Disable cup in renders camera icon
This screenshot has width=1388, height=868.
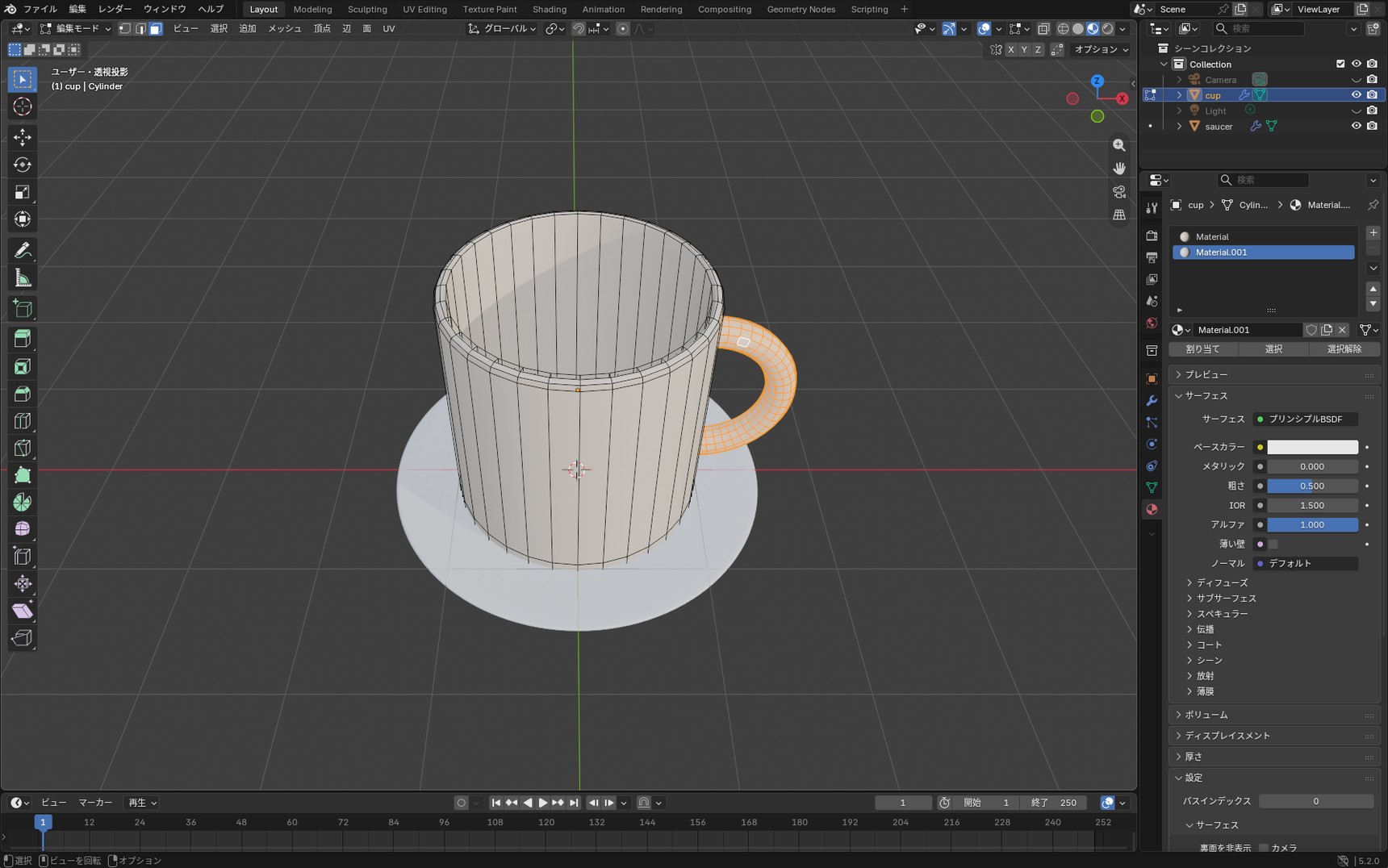(x=1372, y=95)
